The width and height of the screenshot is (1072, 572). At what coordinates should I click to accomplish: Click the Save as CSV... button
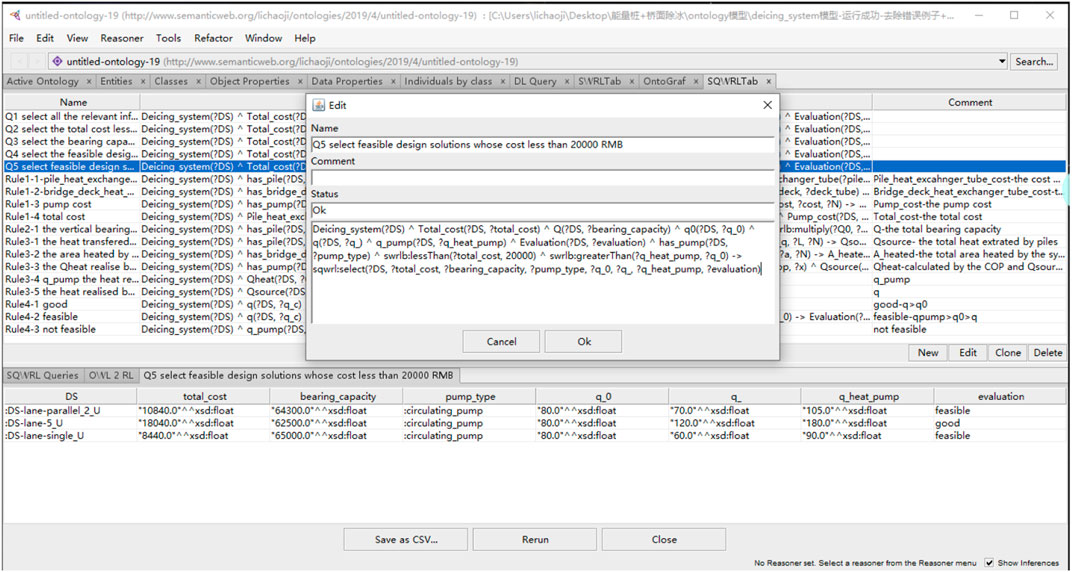click(406, 539)
